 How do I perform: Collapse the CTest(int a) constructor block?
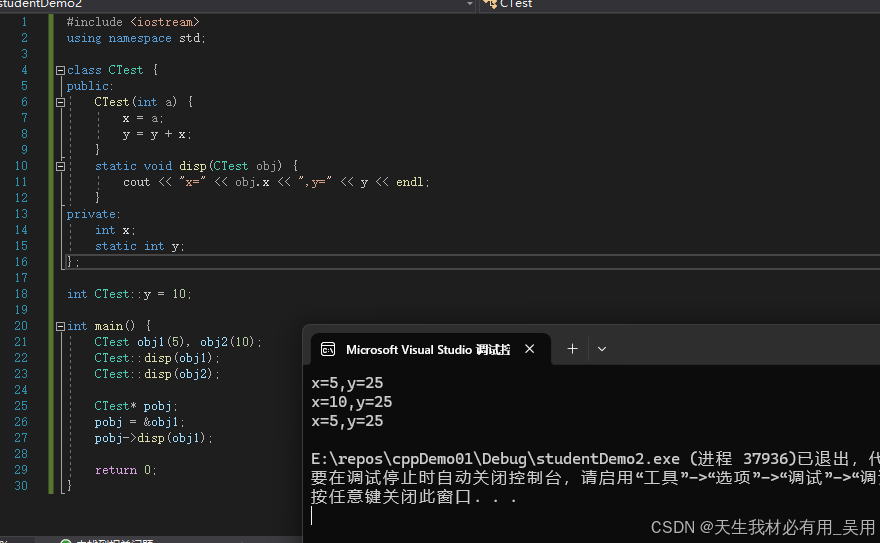pos(60,102)
